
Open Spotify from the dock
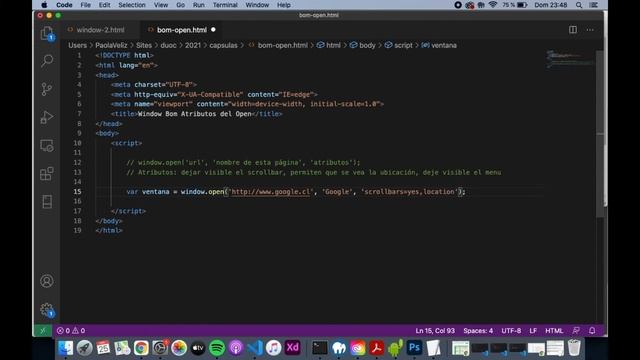coord(217,348)
